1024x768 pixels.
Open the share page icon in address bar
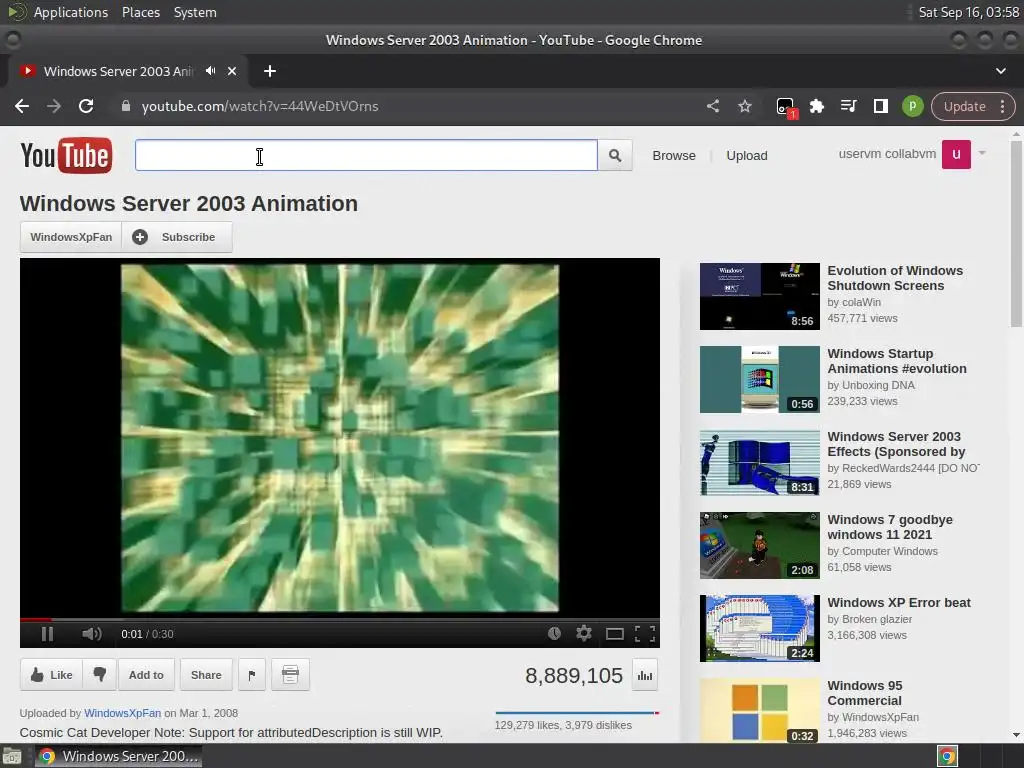pos(713,106)
